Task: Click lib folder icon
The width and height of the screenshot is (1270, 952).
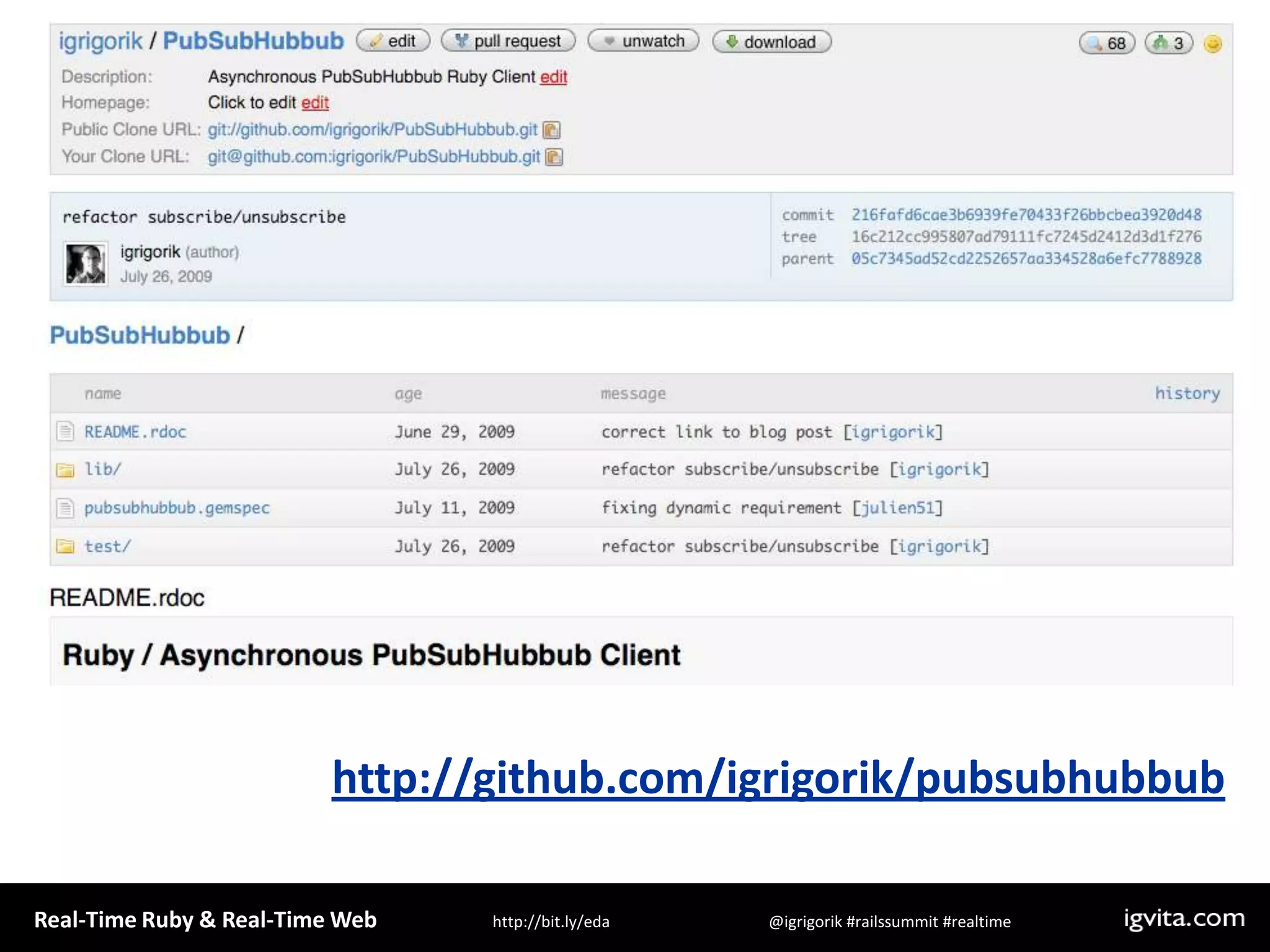Action: click(x=65, y=470)
